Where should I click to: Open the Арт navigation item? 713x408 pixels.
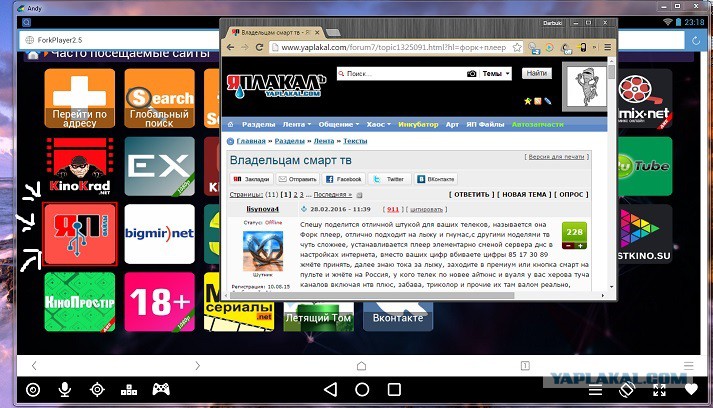452,124
